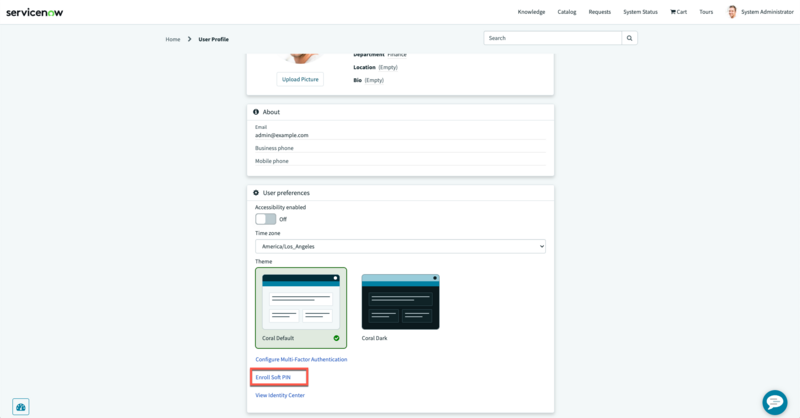Toggle Accessibility enabled switch
The image size is (800, 418).
pos(266,219)
